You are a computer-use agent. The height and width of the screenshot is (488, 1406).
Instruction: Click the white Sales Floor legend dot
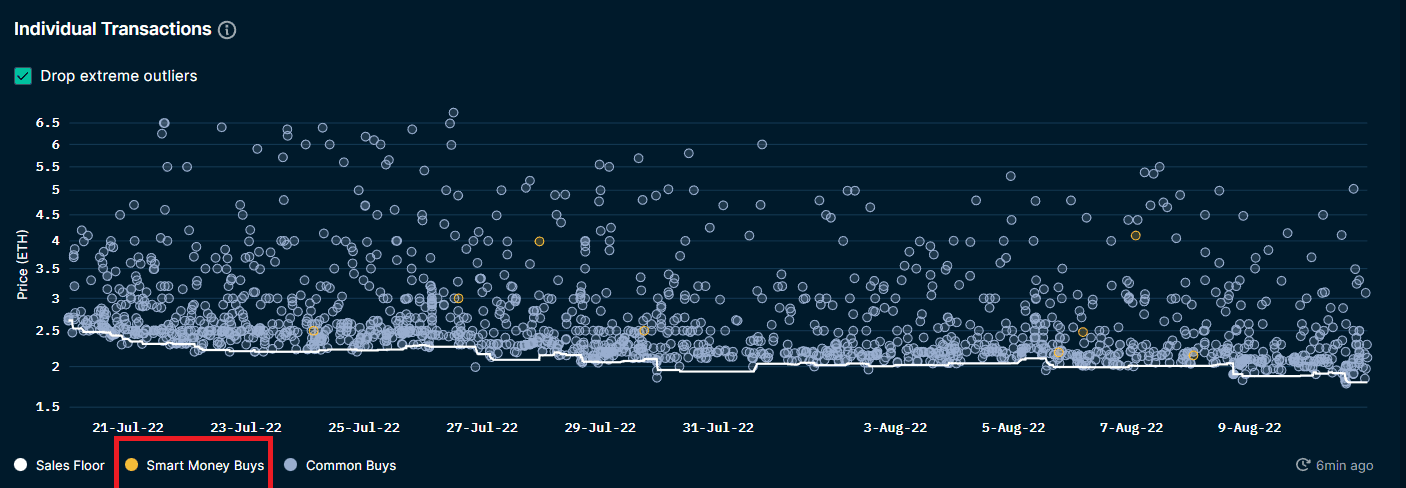click(20, 465)
